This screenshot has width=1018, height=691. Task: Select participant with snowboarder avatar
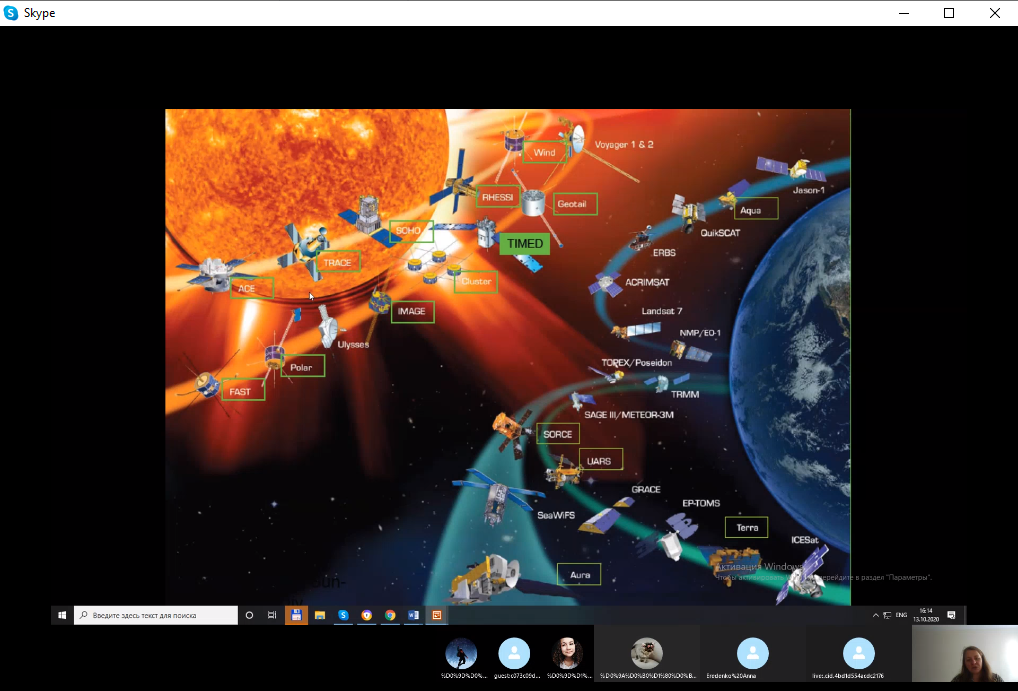click(x=461, y=653)
